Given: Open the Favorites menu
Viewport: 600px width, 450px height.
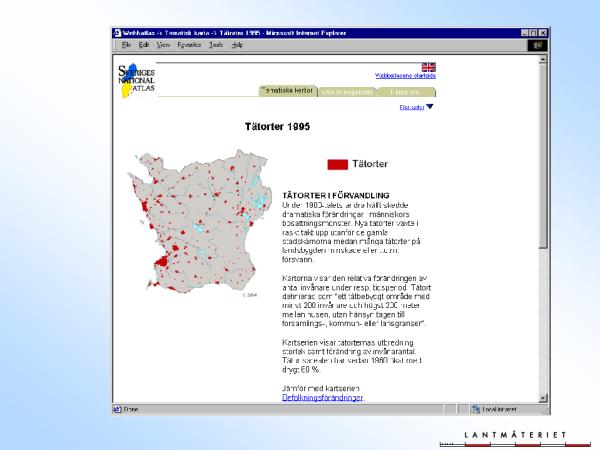Looking at the screenshot, I should [x=189, y=45].
